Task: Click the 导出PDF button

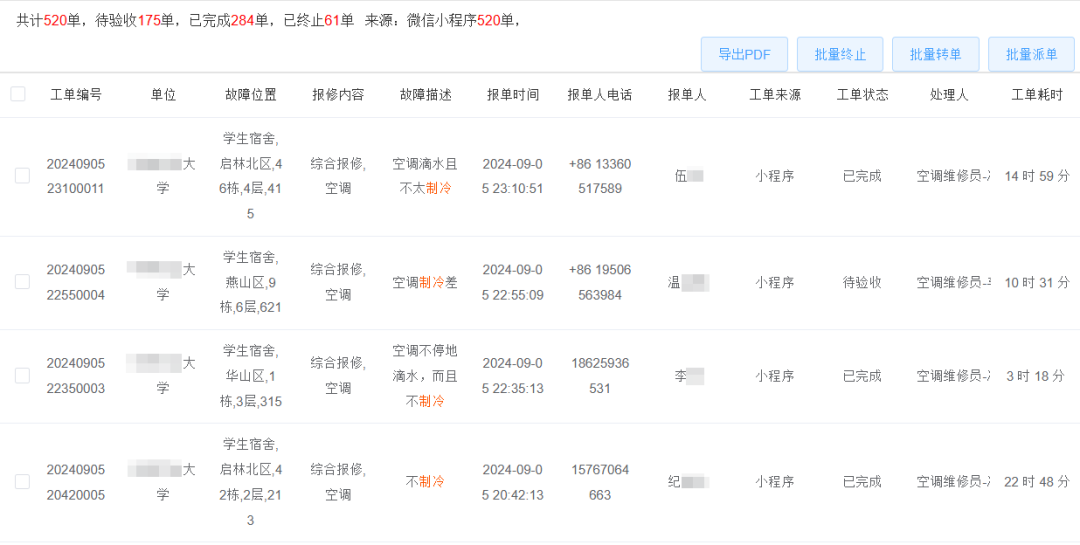Action: click(744, 54)
